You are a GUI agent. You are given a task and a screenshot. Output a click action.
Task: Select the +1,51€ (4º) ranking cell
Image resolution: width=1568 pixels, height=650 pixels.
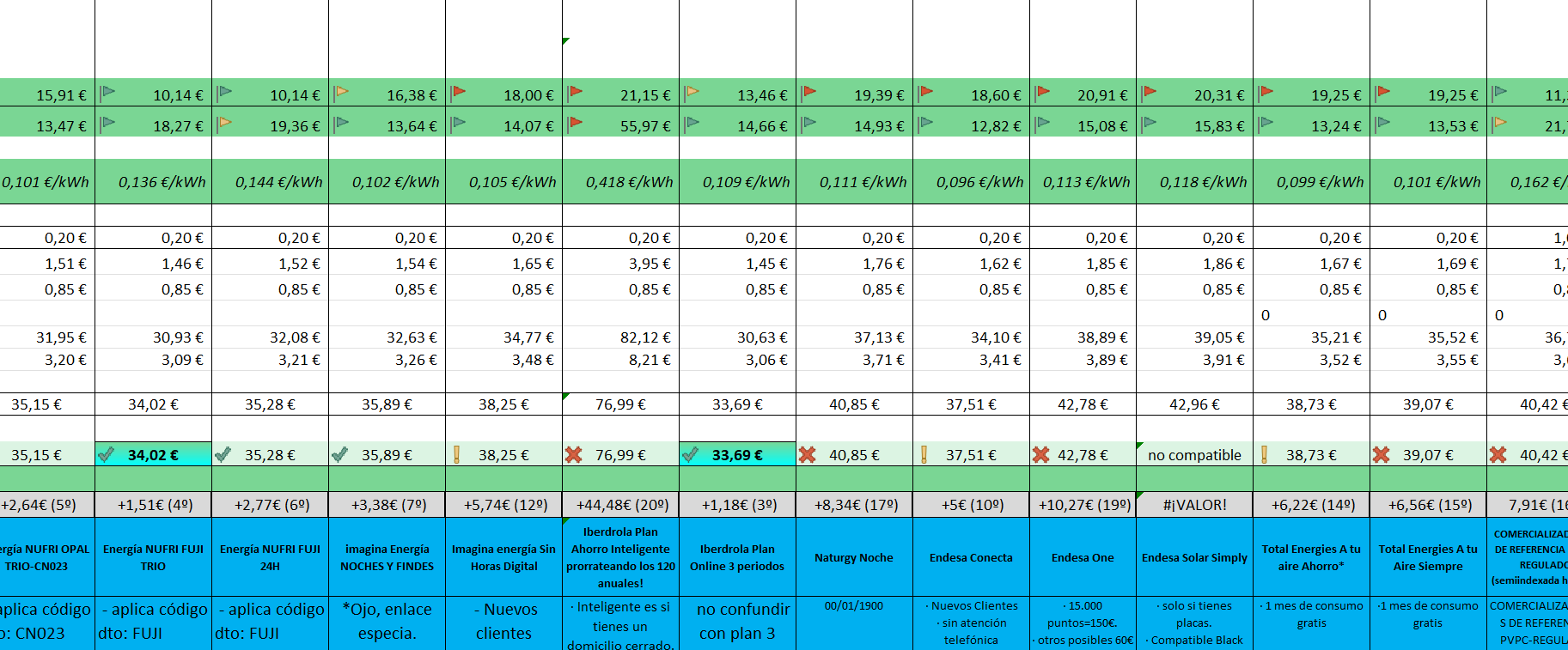click(x=154, y=504)
